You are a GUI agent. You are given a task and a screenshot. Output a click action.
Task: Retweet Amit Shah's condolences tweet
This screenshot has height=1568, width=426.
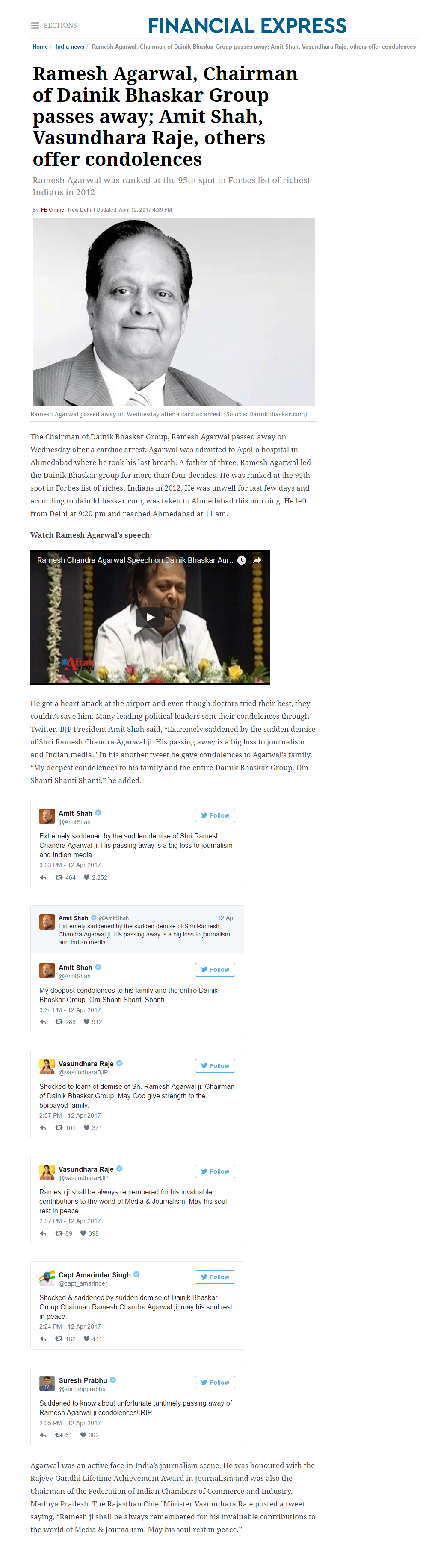(59, 1021)
